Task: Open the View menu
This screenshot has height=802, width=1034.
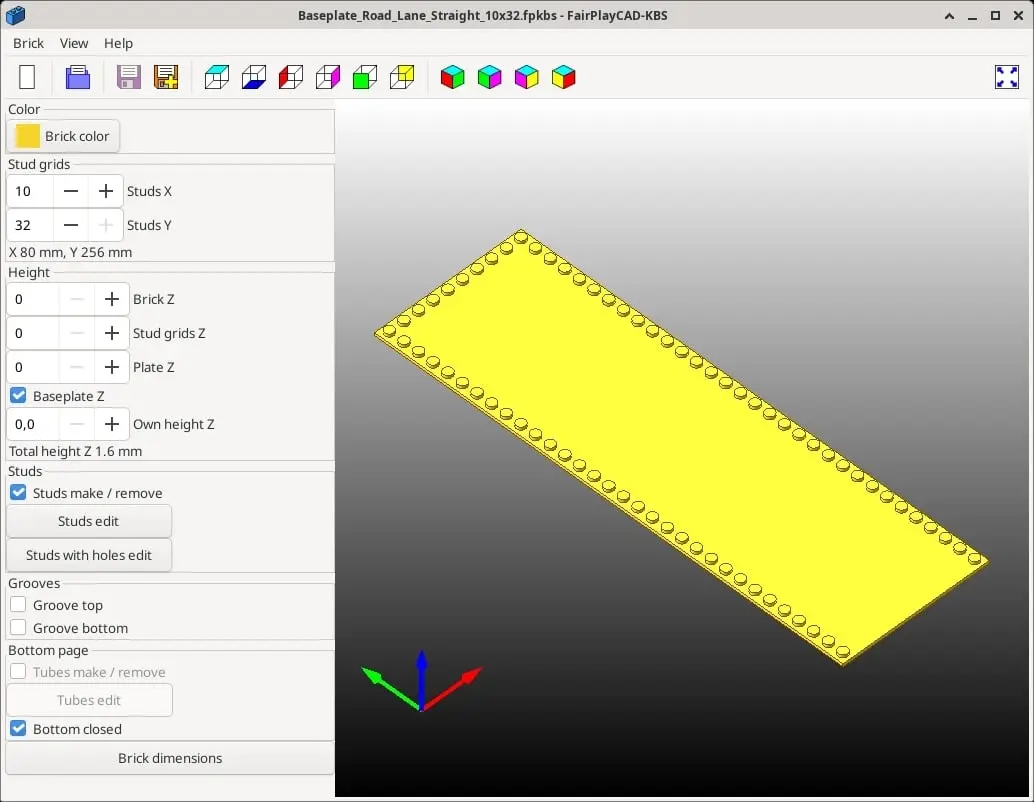Action: (x=74, y=44)
